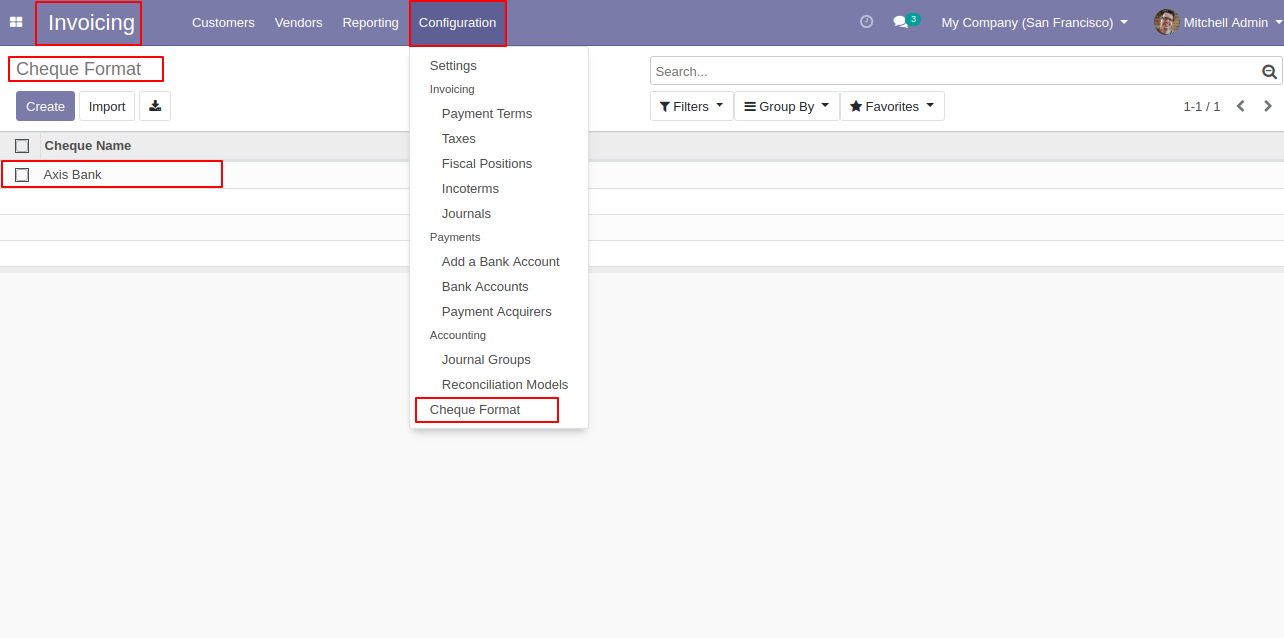Open the My Company (San Francisco) switcher
This screenshot has width=1284, height=638.
[1035, 22]
